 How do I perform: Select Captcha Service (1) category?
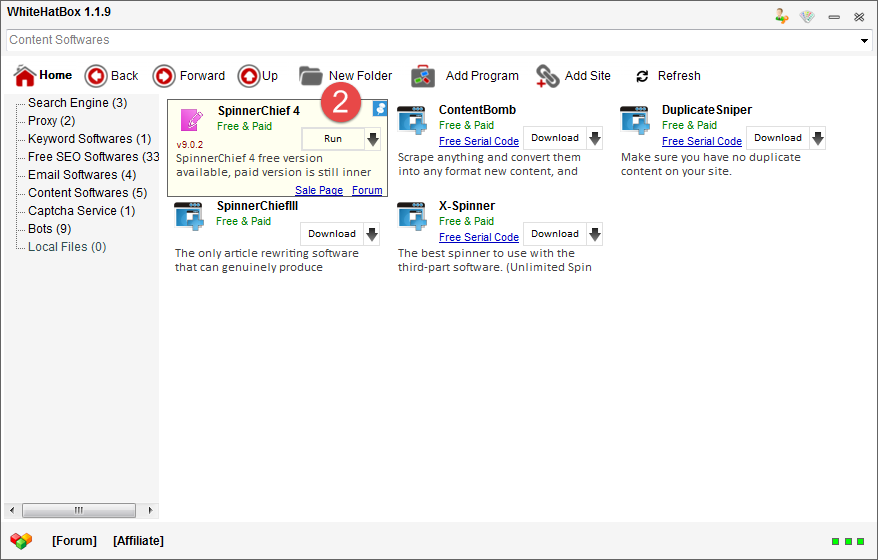pyautogui.click(x=82, y=211)
